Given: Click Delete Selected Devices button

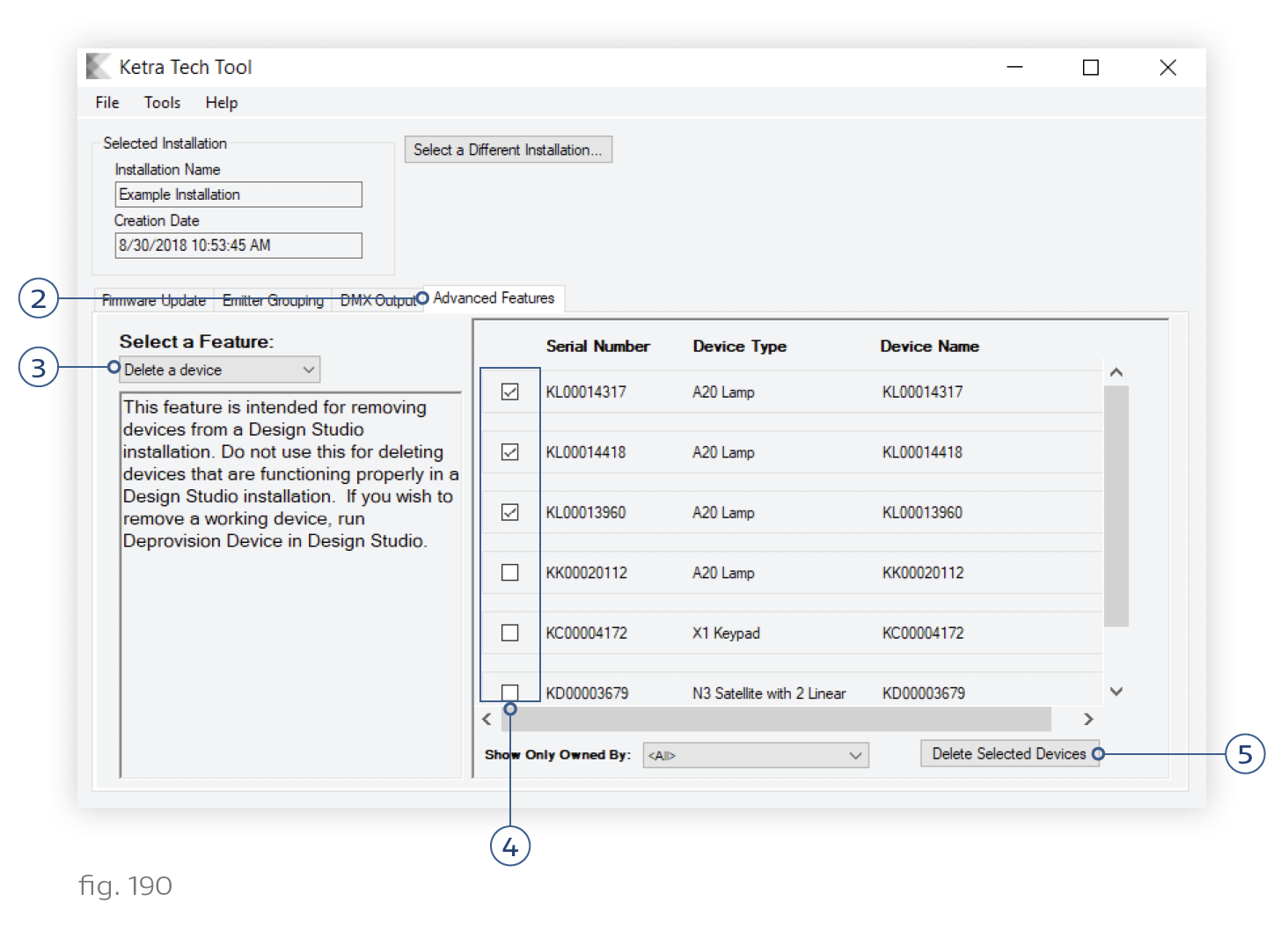Looking at the screenshot, I should point(1009,754).
